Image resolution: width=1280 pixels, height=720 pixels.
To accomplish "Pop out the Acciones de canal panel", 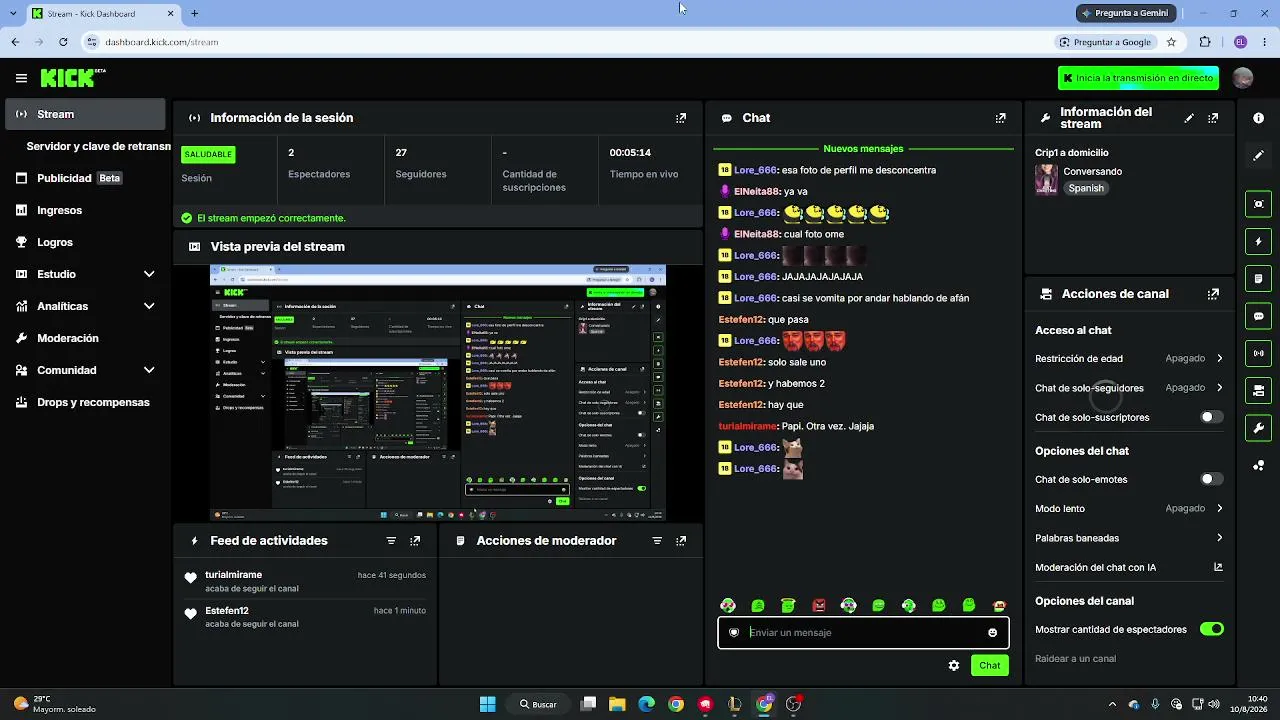I will [x=1213, y=294].
